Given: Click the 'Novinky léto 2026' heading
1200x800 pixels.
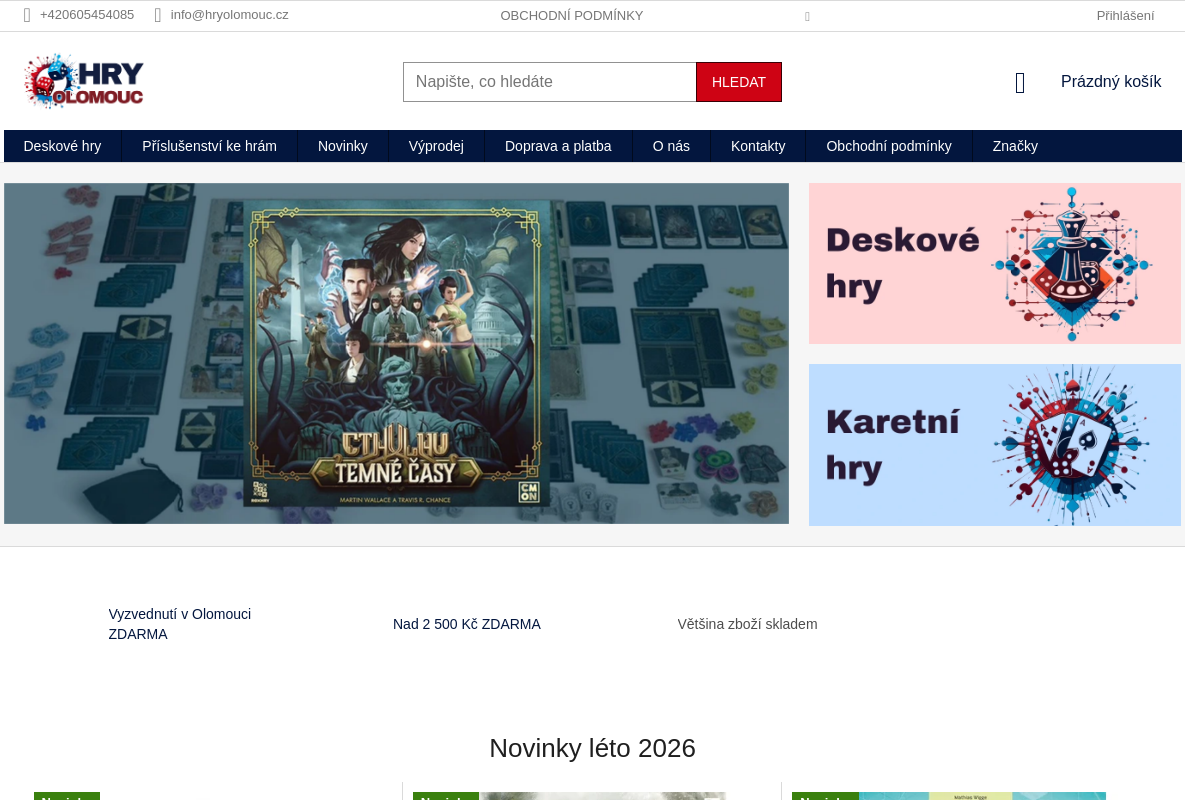Looking at the screenshot, I should (592, 748).
